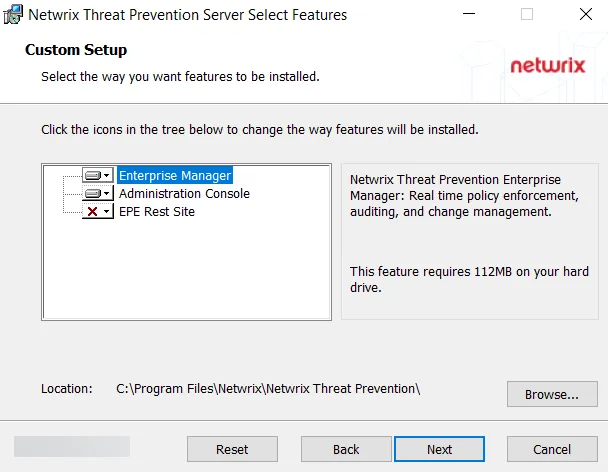Click the Browse... button
The width and height of the screenshot is (608, 472).
(552, 394)
